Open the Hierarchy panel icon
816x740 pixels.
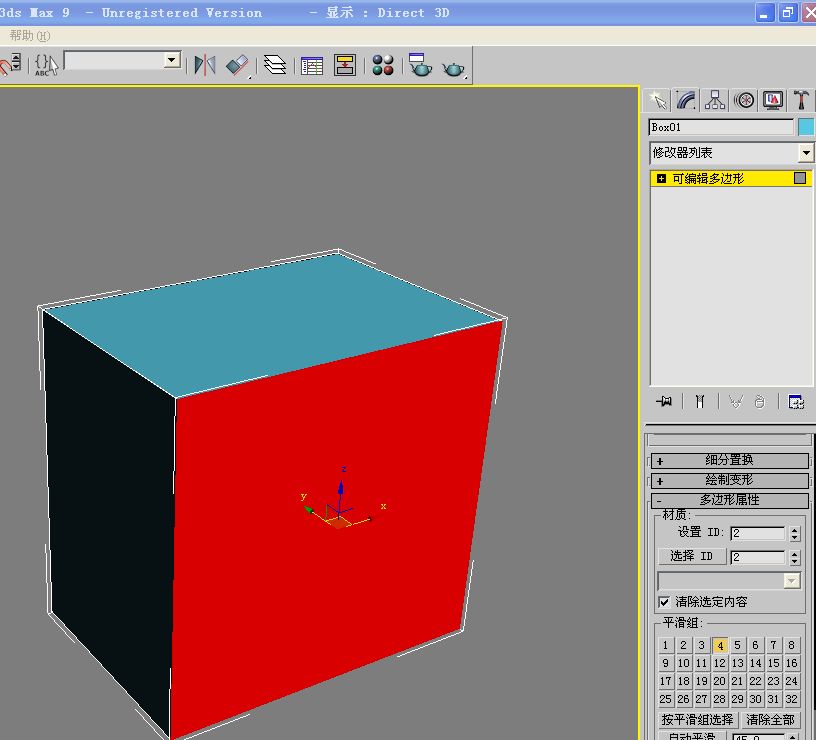(714, 100)
